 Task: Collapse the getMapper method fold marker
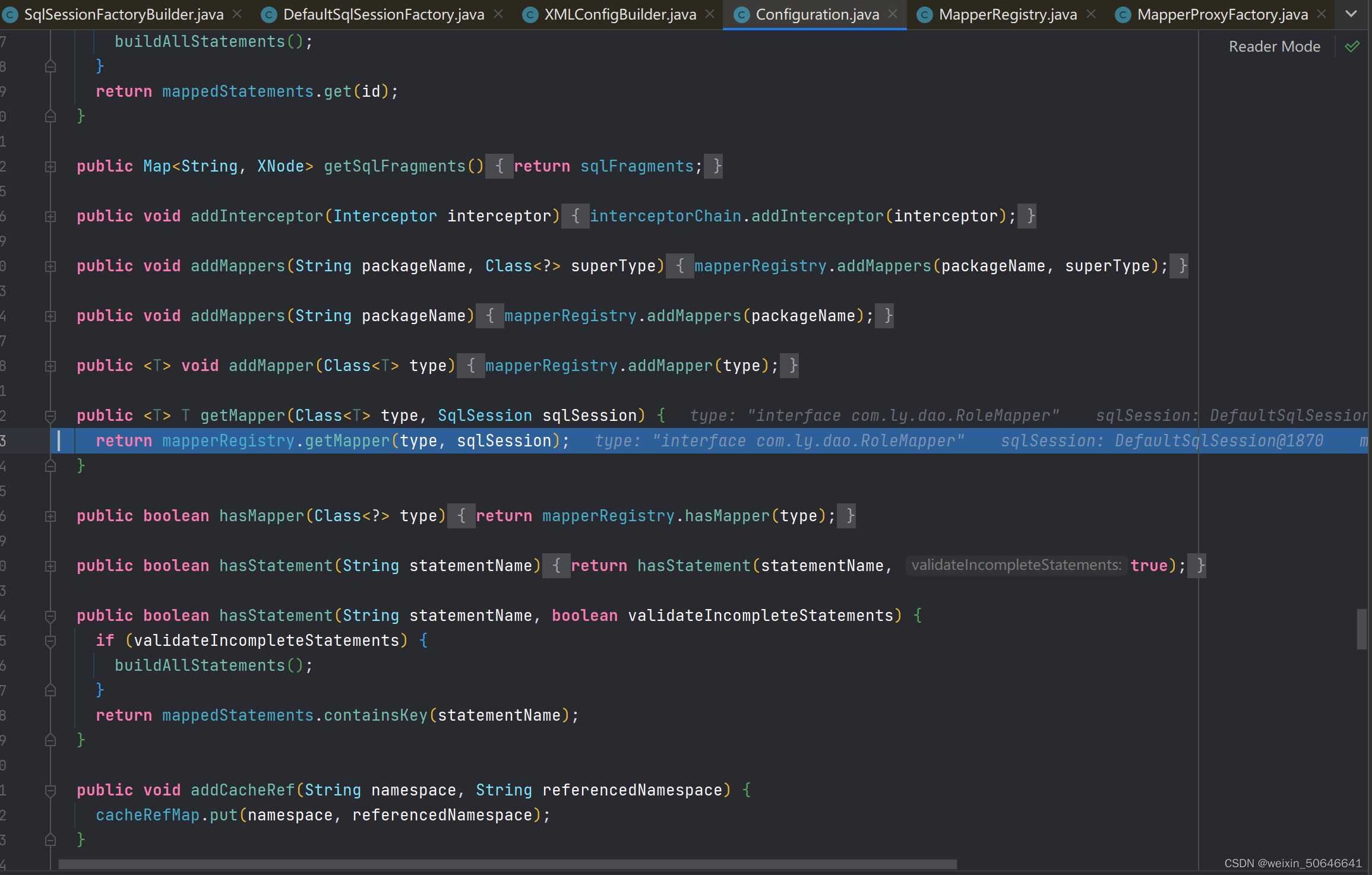tap(50, 416)
